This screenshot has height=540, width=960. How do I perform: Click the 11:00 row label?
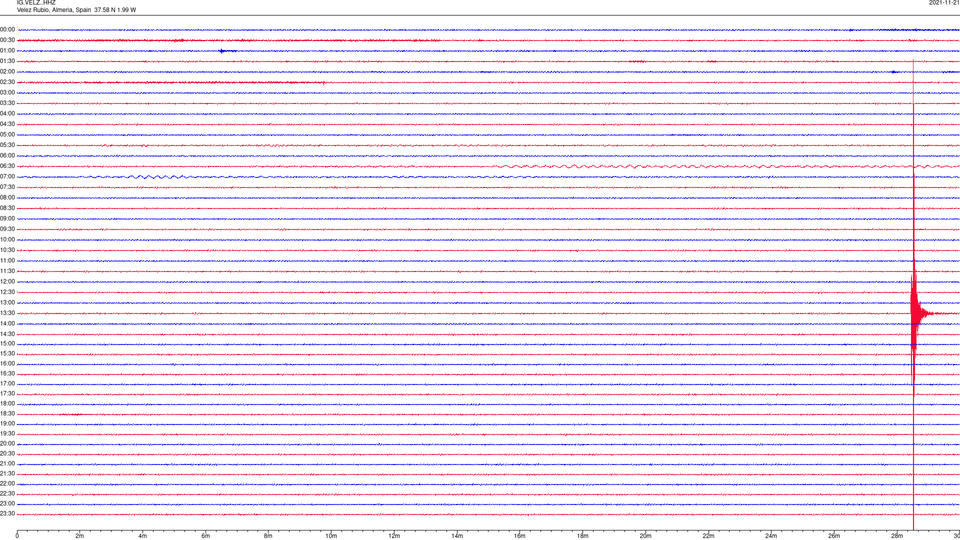pos(7,261)
